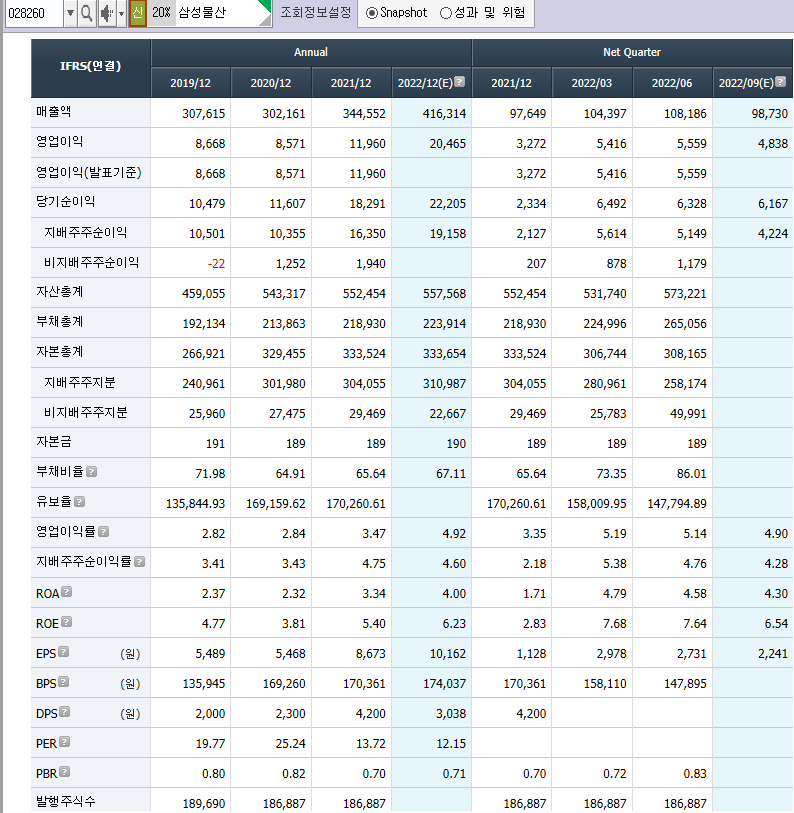Click the 2022/03 quarter column header

pos(592,83)
